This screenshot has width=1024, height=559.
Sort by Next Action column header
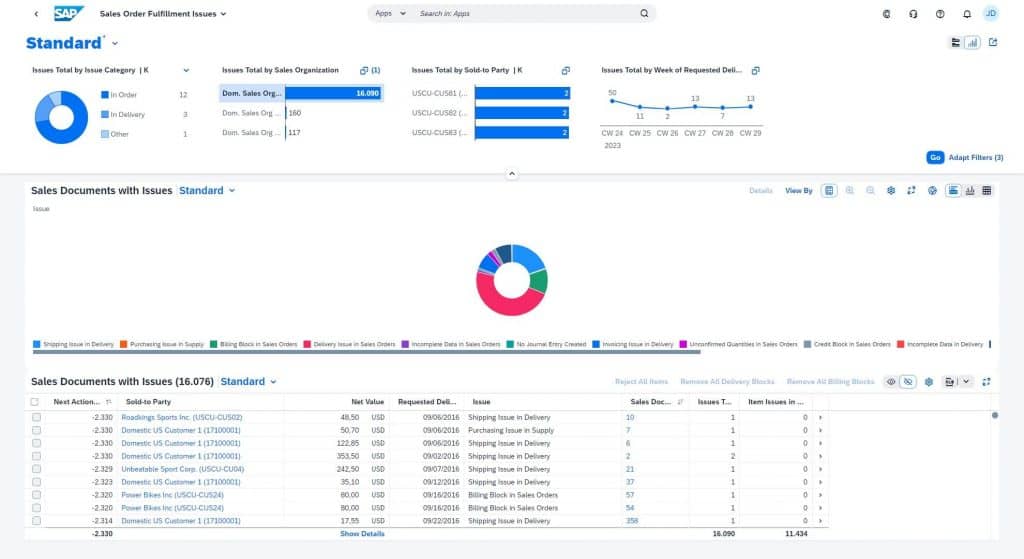point(77,402)
